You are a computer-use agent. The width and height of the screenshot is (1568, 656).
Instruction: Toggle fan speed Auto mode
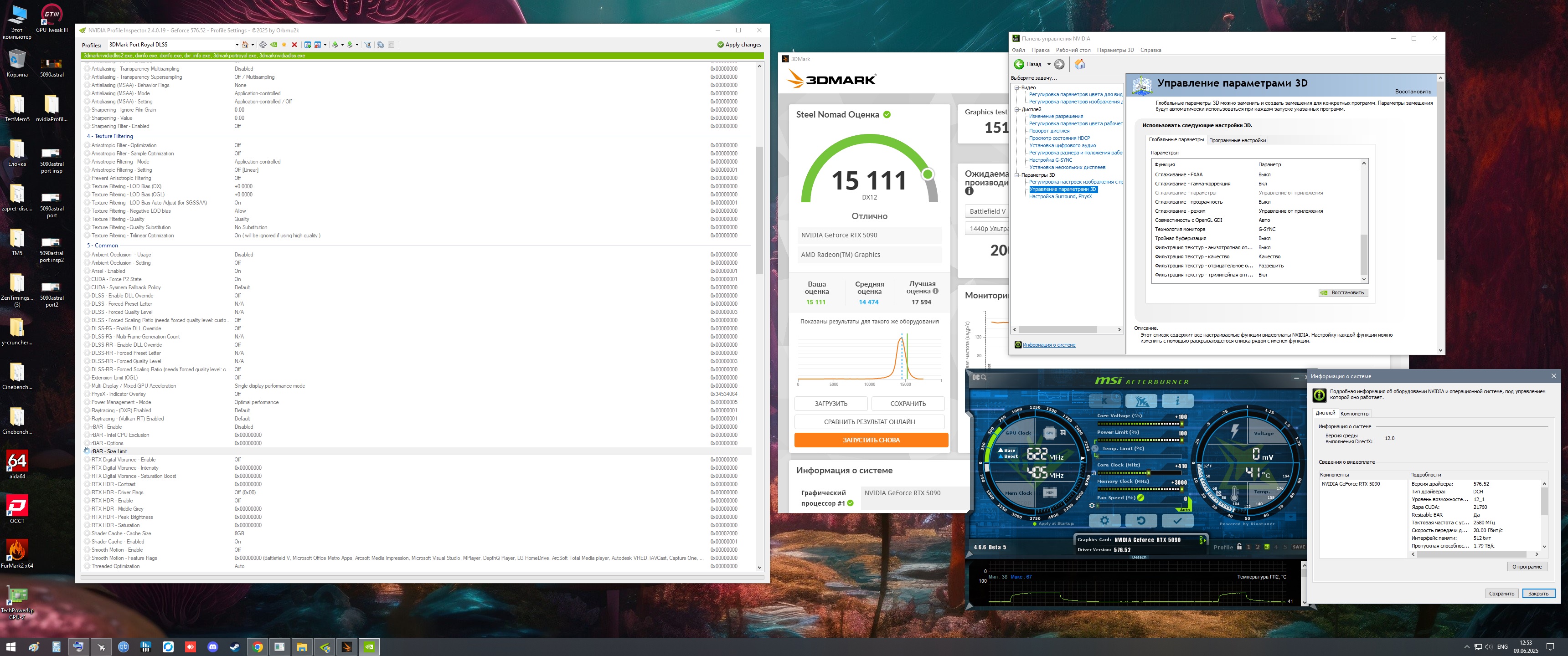tap(1185, 509)
